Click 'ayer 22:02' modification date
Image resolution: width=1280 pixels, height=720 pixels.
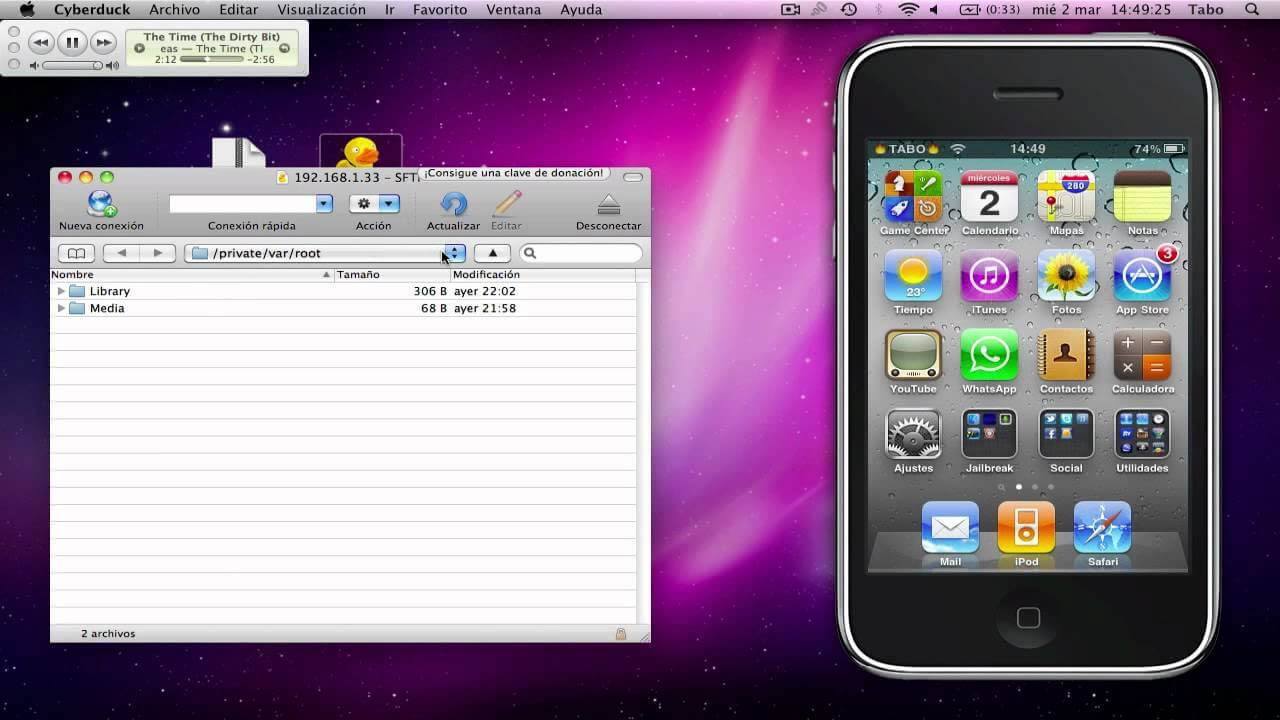coord(485,291)
